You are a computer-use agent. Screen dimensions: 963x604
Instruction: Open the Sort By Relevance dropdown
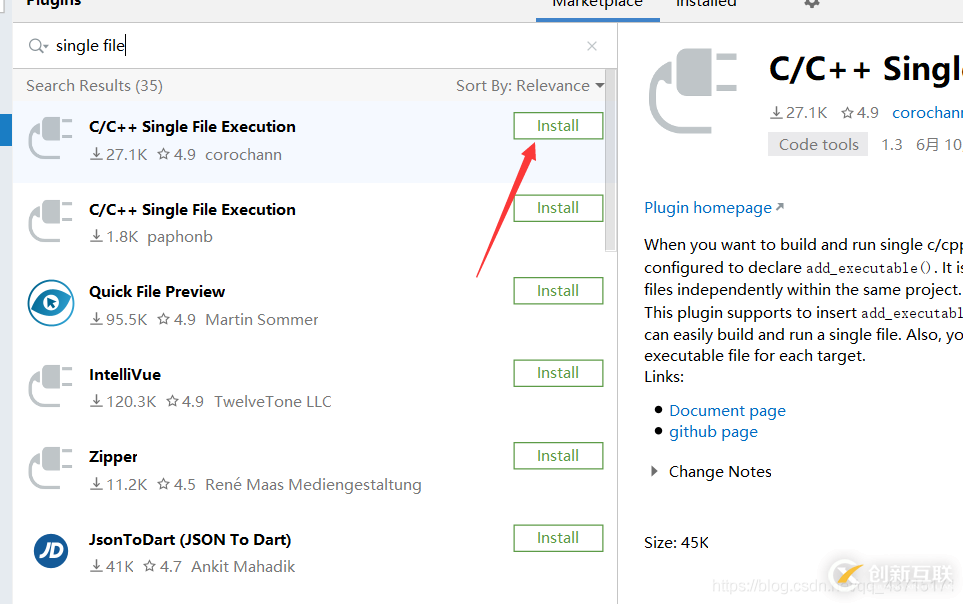coord(530,85)
